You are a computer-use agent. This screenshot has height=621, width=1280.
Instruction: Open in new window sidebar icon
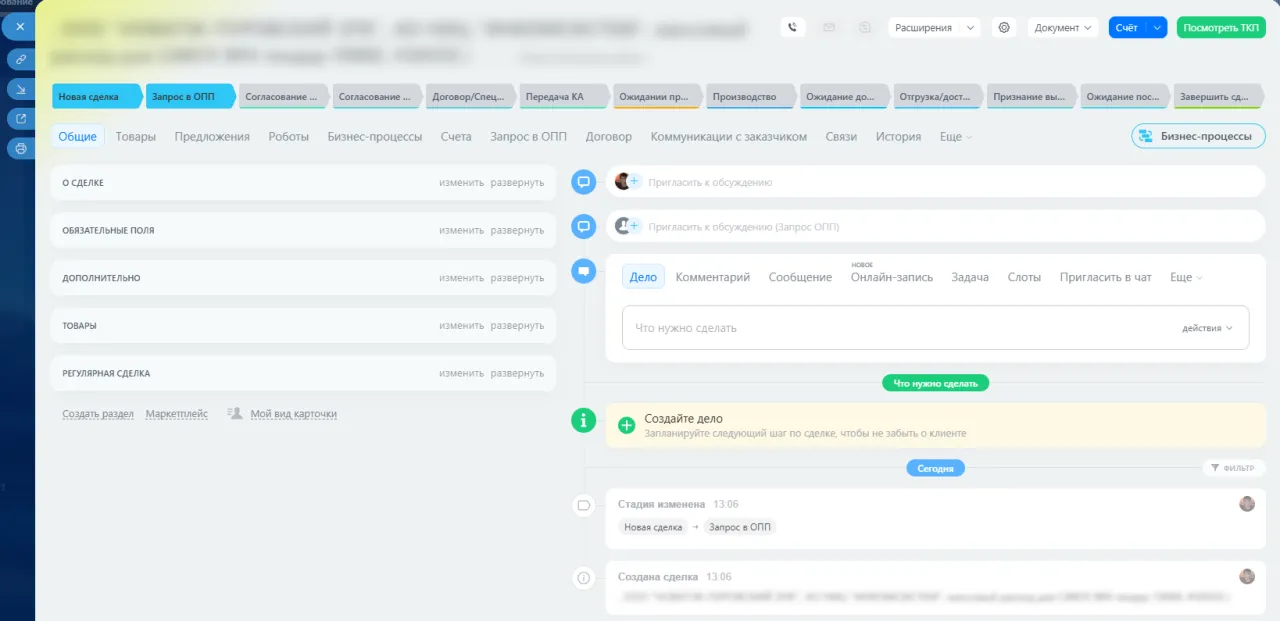tap(20, 119)
